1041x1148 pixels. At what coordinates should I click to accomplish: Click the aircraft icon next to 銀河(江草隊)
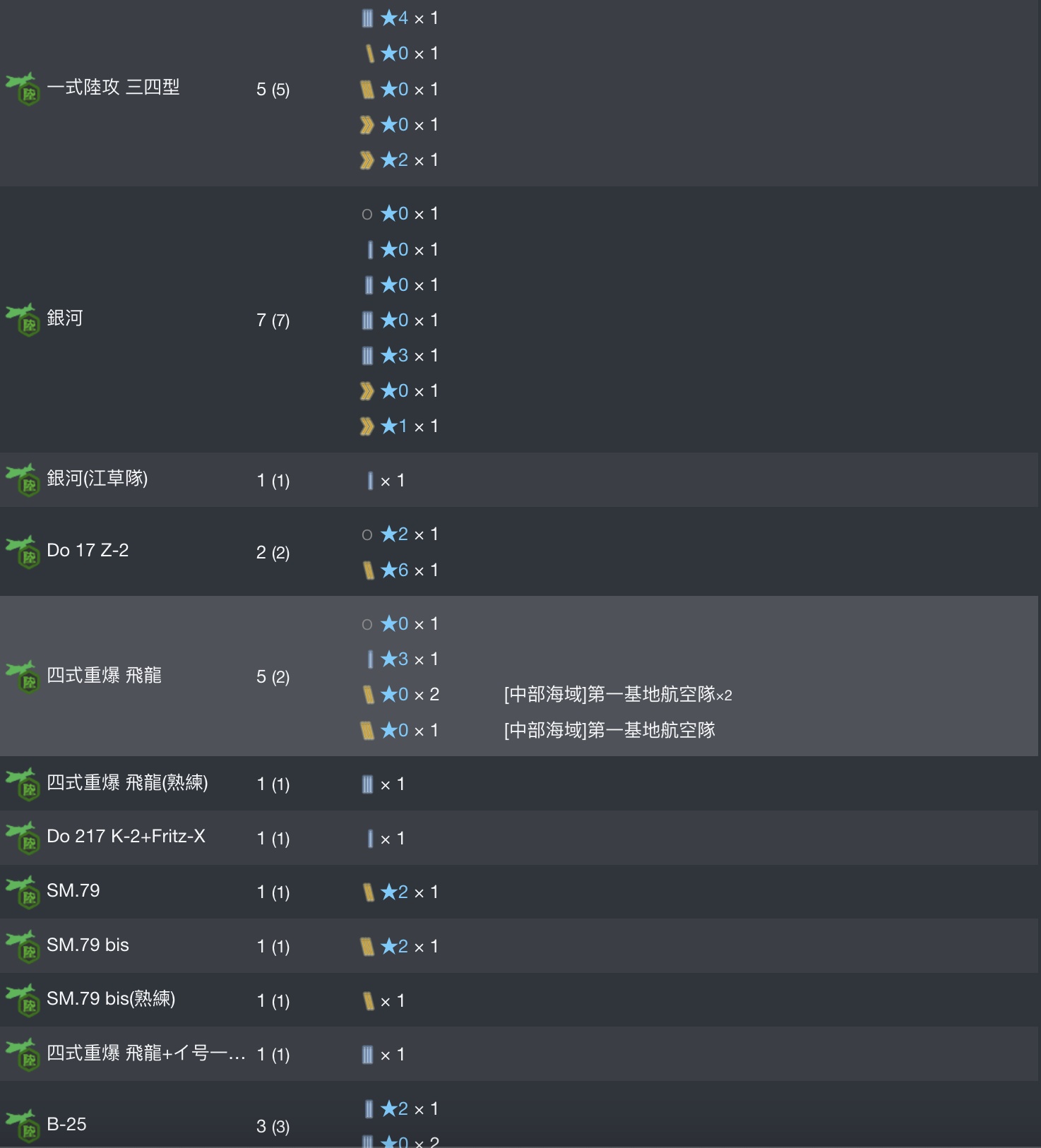(x=22, y=480)
